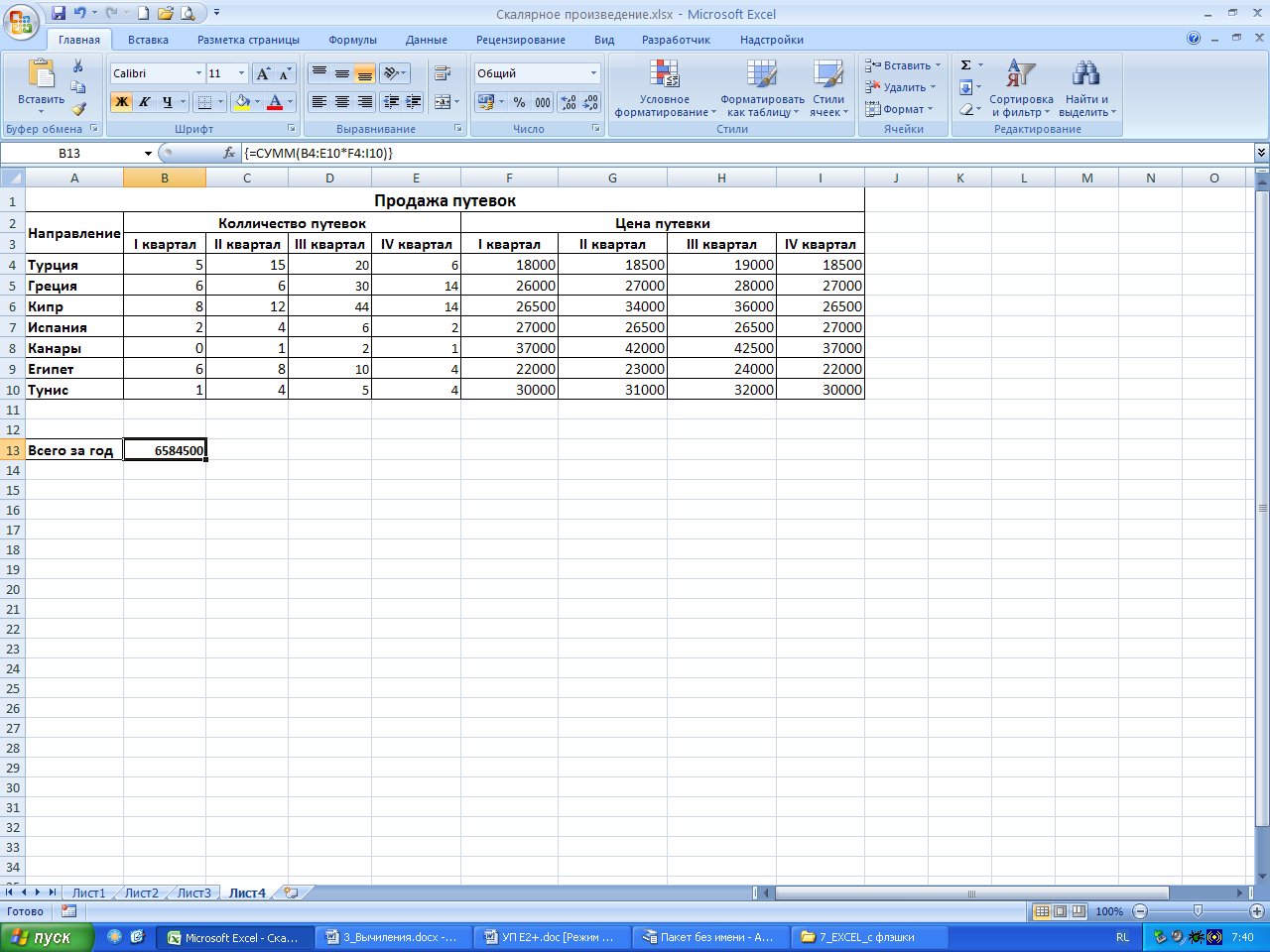1270x952 pixels.
Task: Click zoom in plus button
Action: coord(1256,911)
